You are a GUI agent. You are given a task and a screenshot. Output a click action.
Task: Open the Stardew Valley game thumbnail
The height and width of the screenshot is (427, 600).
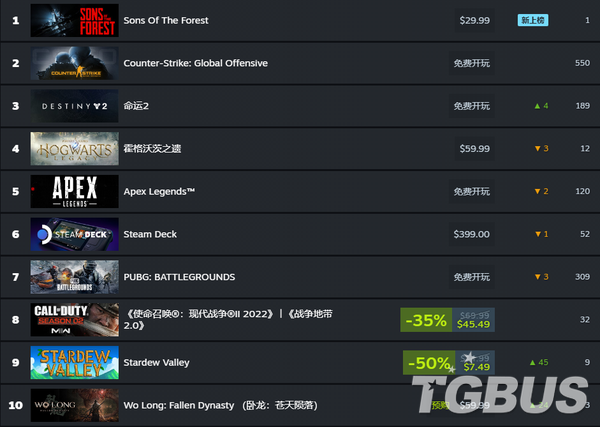coord(75,362)
